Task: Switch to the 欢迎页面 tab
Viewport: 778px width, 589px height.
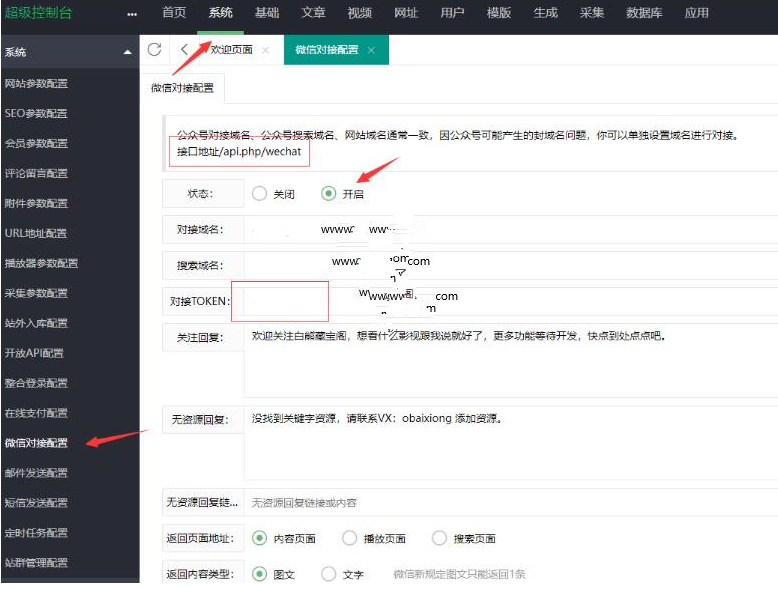Action: [x=231, y=50]
